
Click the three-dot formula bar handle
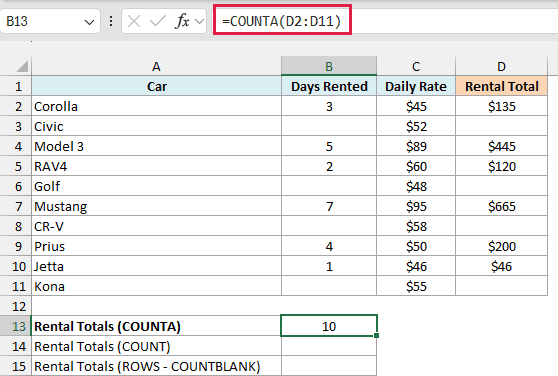[111, 21]
